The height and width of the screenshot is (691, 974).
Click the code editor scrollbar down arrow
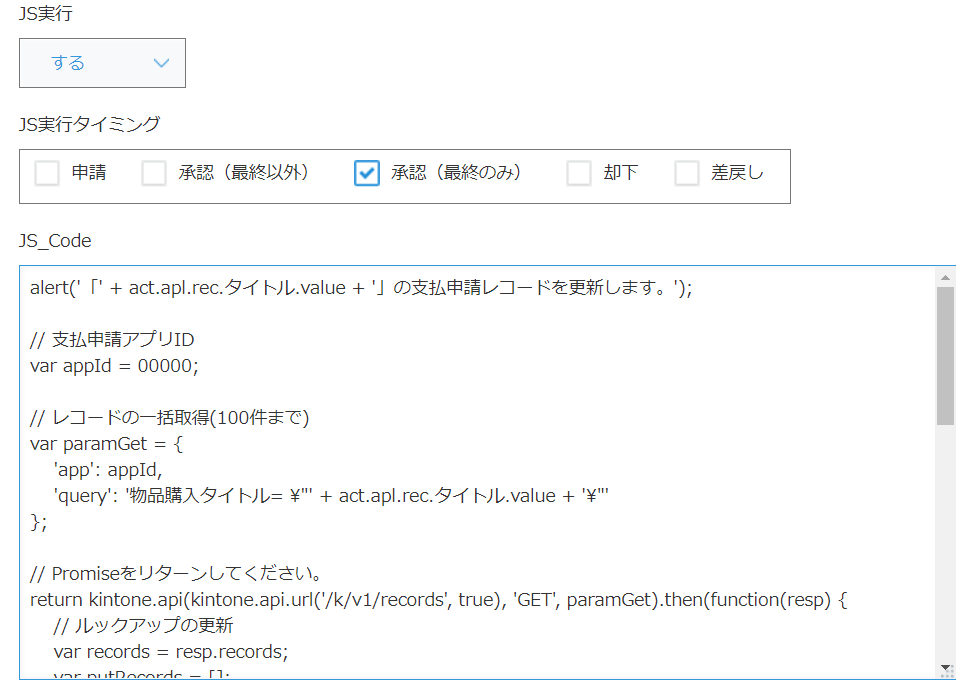click(945, 668)
